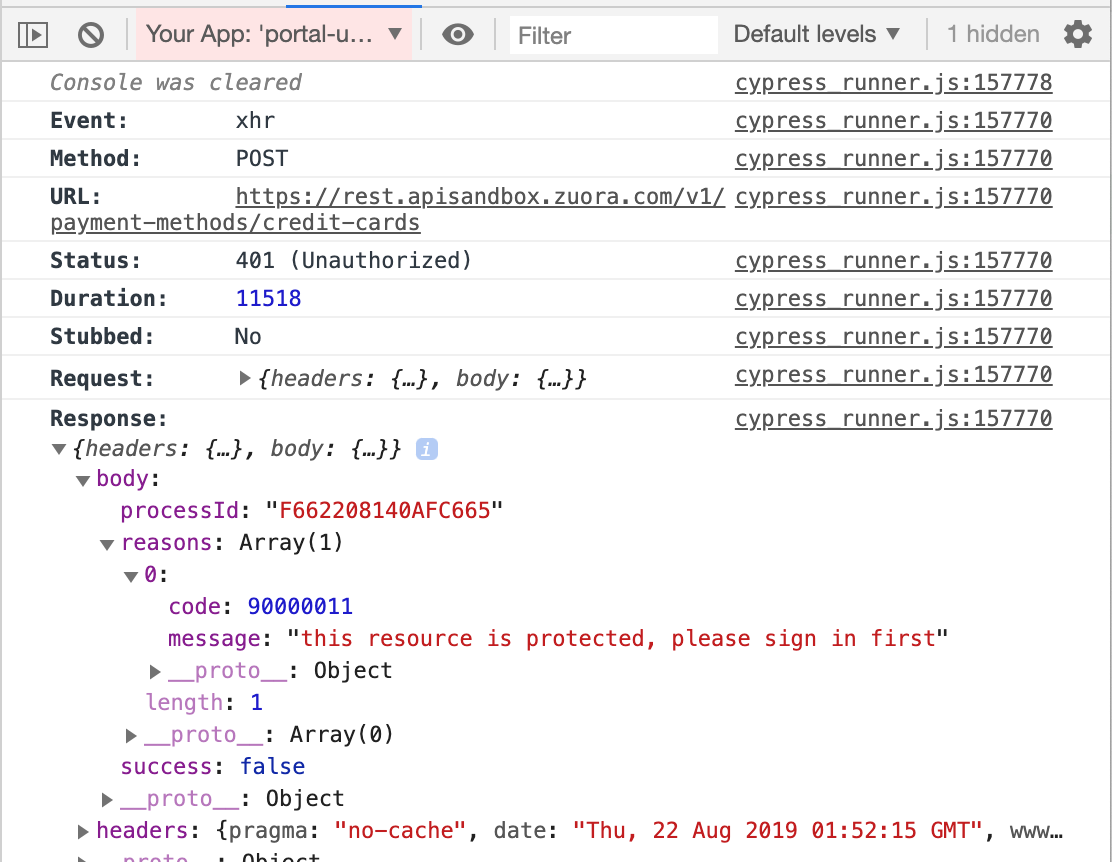This screenshot has height=862, width=1112.
Task: Expand the headers object showing pragma no-cache
Action: point(84,830)
